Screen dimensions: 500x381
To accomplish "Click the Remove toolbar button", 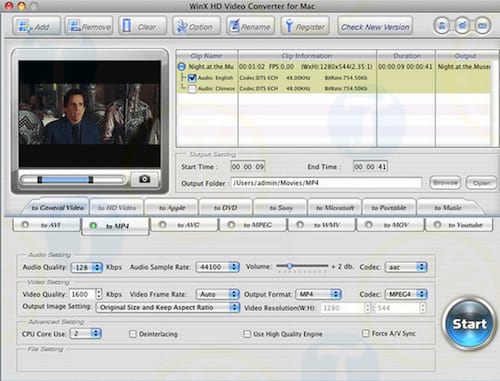I will [89, 26].
